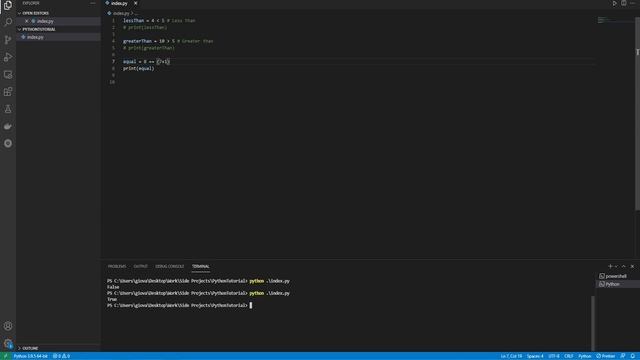
Task: Open the circular icon below Docker
Action: 8,143
